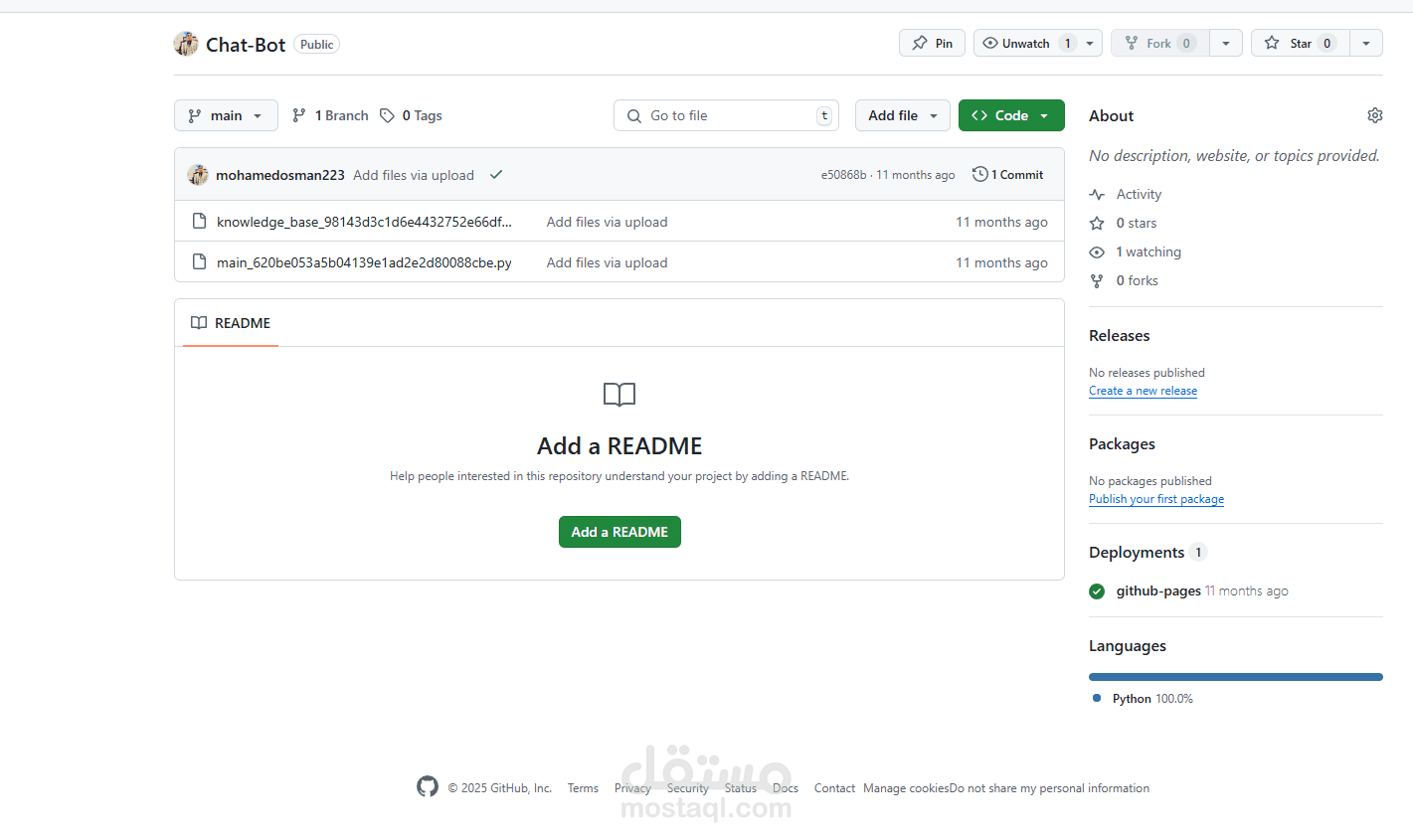Open Contact footer link

click(x=834, y=788)
